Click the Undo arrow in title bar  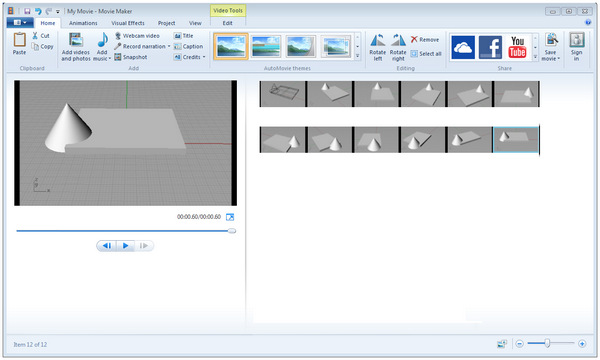pos(38,11)
